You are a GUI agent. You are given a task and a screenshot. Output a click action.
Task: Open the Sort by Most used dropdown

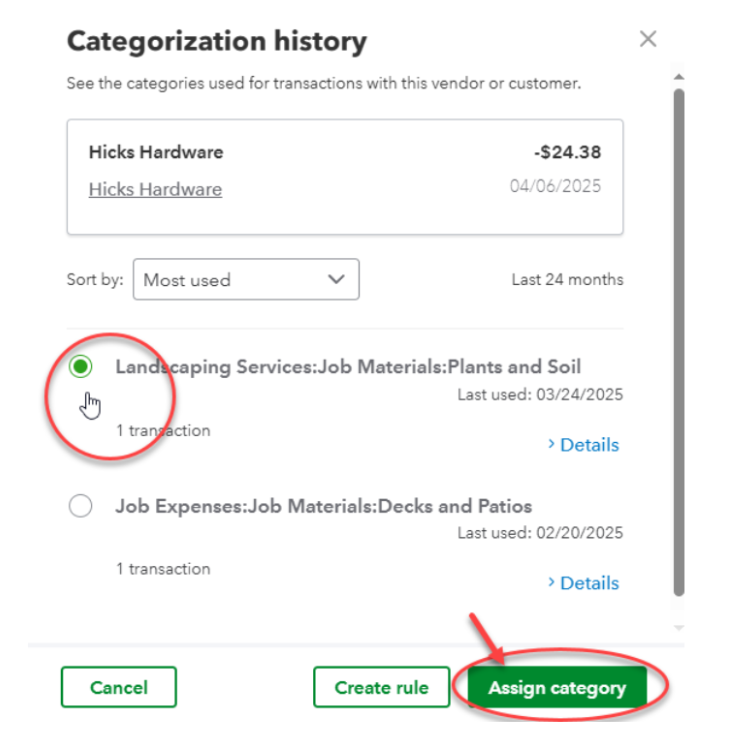(x=246, y=279)
